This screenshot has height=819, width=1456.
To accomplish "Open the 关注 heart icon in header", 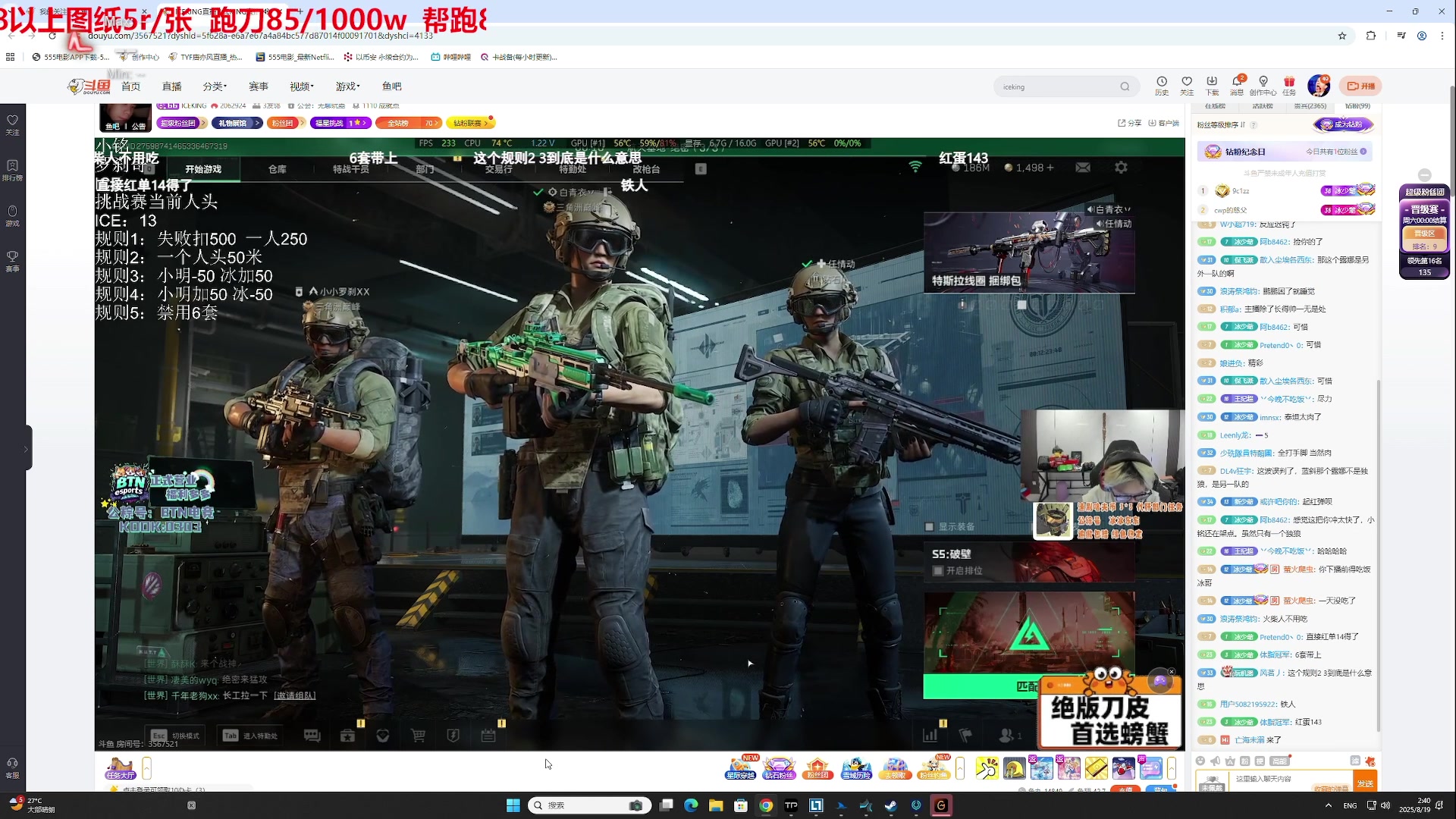I will (1187, 85).
